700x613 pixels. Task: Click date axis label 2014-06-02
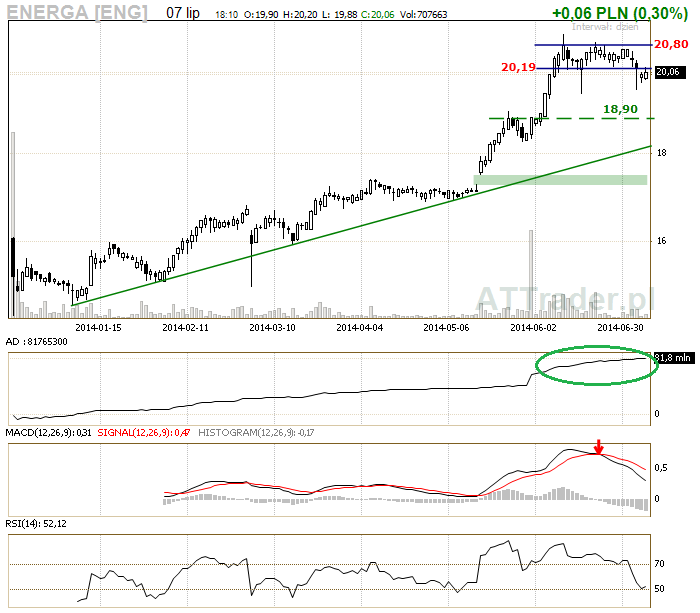point(533,328)
